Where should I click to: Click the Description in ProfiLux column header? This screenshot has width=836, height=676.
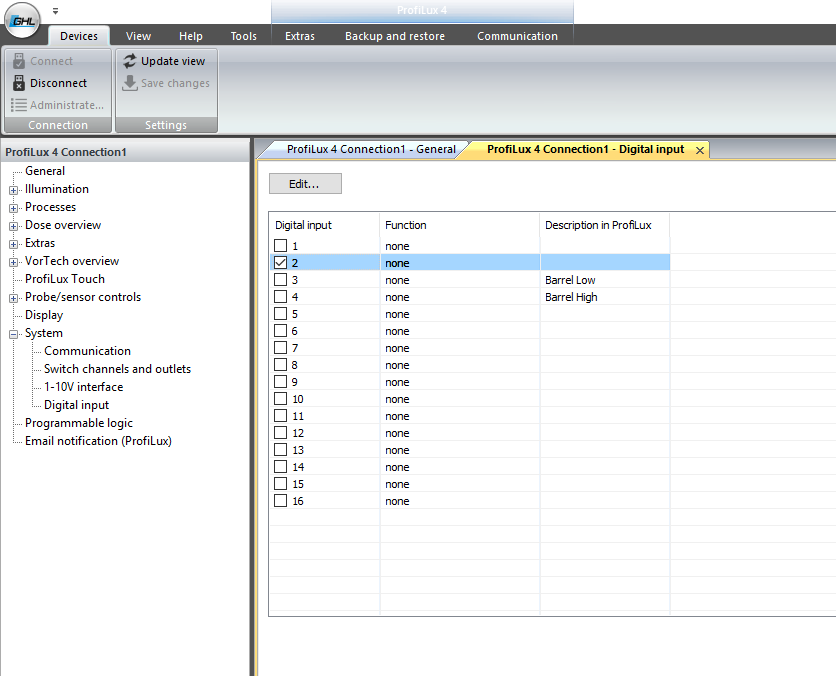(605, 225)
